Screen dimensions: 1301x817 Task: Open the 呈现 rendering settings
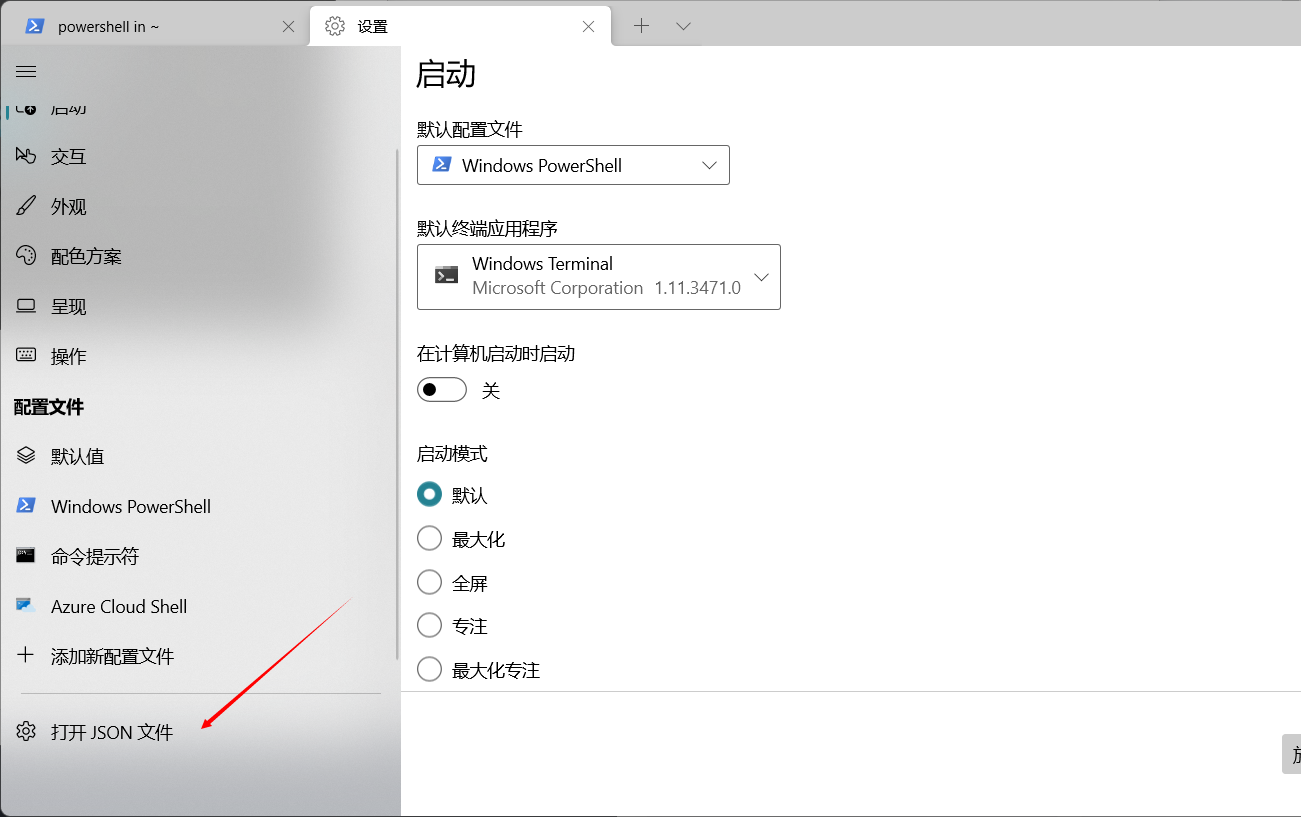pos(68,307)
